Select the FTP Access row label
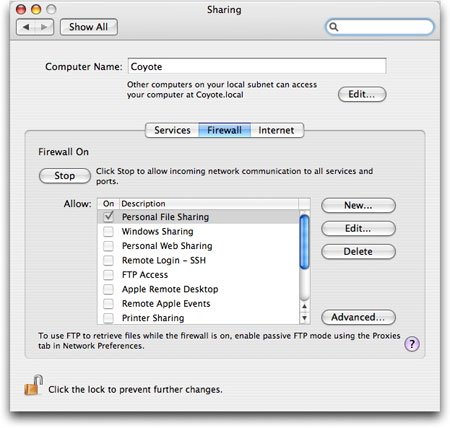This screenshot has height=428, width=450. [145, 275]
